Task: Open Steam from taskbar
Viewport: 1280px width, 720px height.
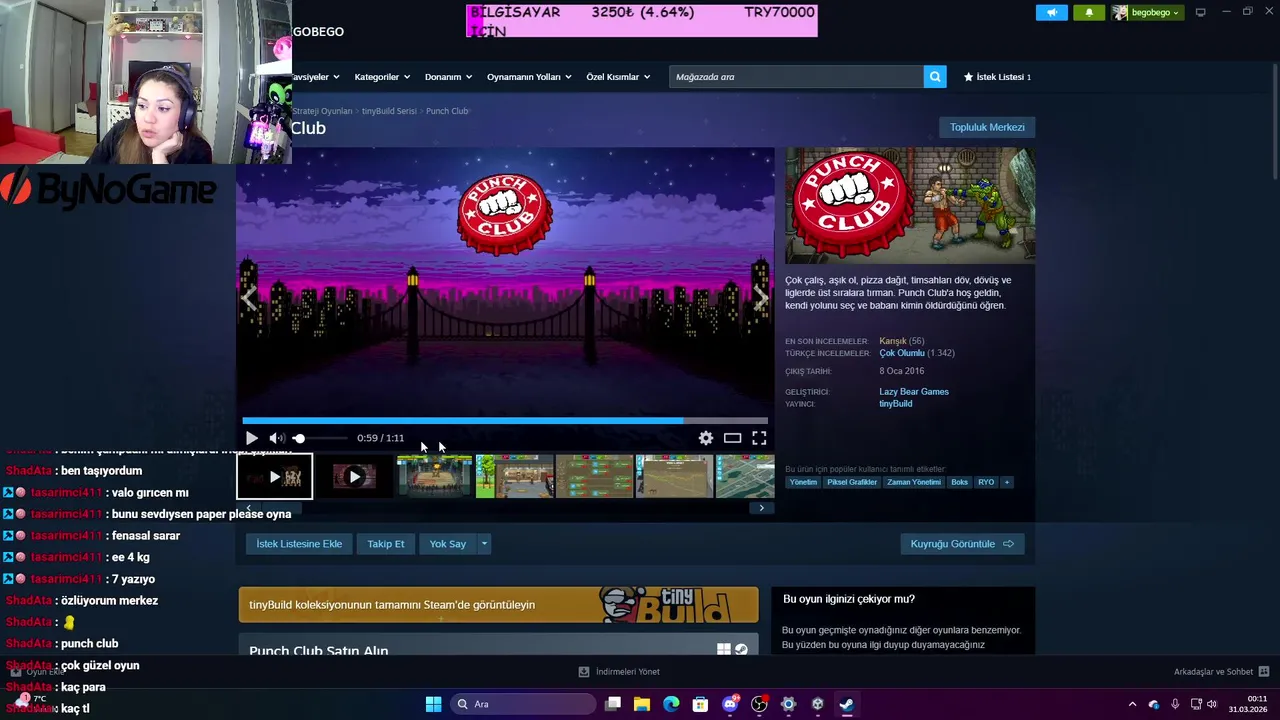Action: pyautogui.click(x=846, y=704)
